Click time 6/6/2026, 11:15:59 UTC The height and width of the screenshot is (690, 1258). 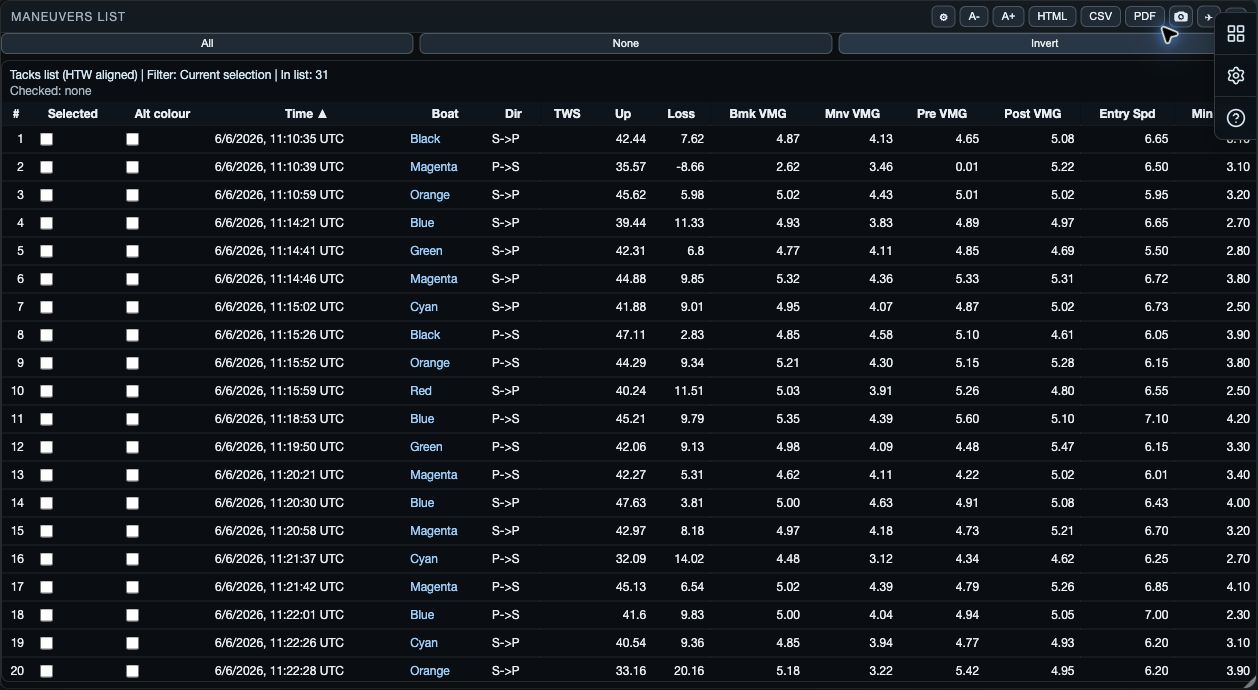tap(279, 391)
